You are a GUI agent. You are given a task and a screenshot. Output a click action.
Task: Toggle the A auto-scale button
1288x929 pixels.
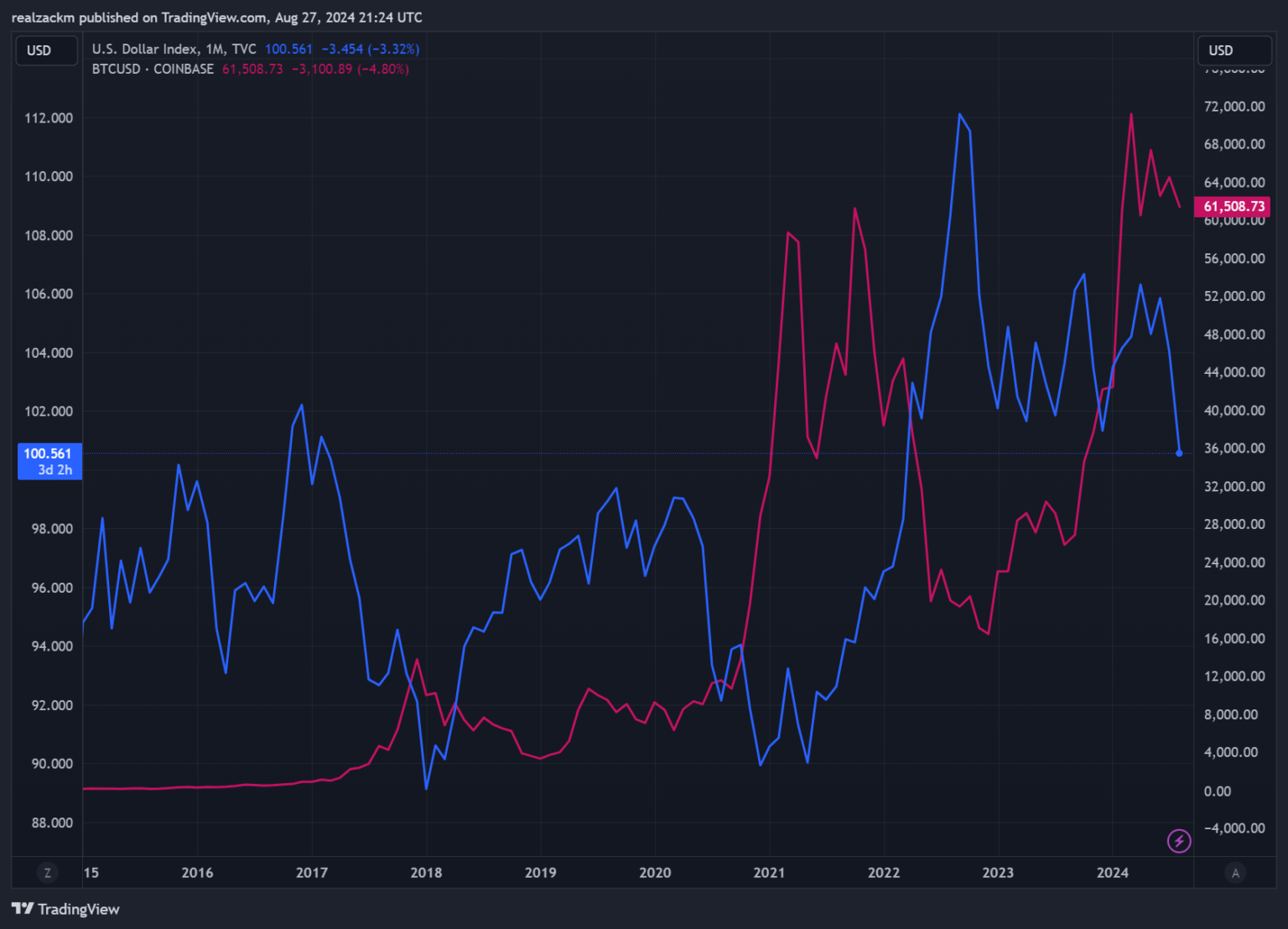click(x=1235, y=873)
